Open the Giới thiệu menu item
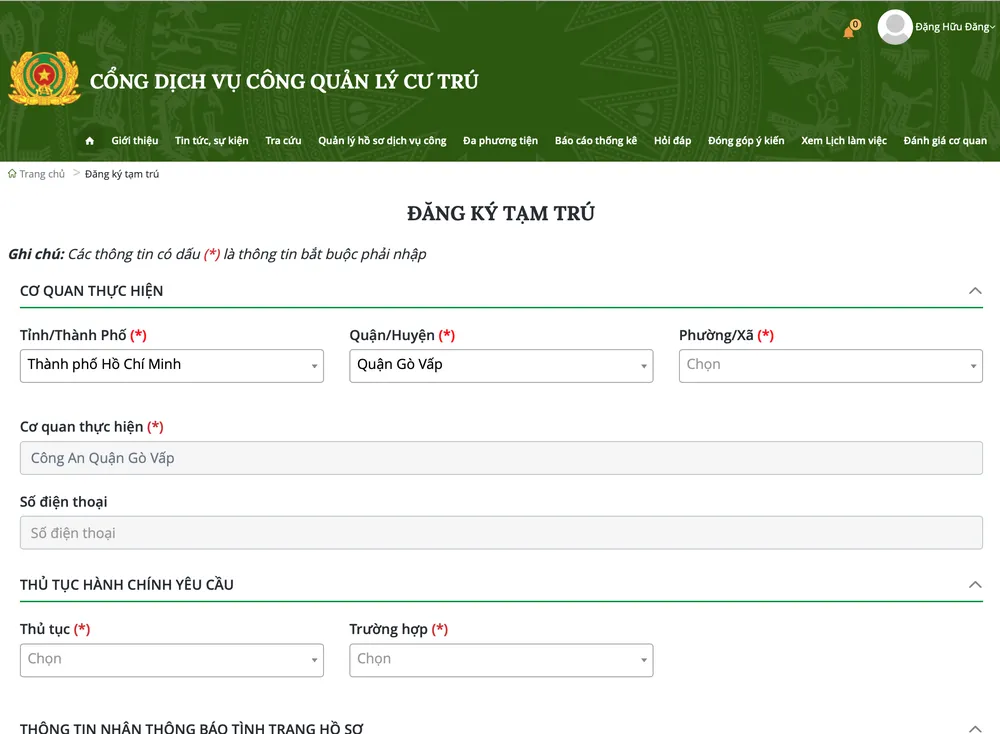The height and width of the screenshot is (734, 1000). pos(135,141)
